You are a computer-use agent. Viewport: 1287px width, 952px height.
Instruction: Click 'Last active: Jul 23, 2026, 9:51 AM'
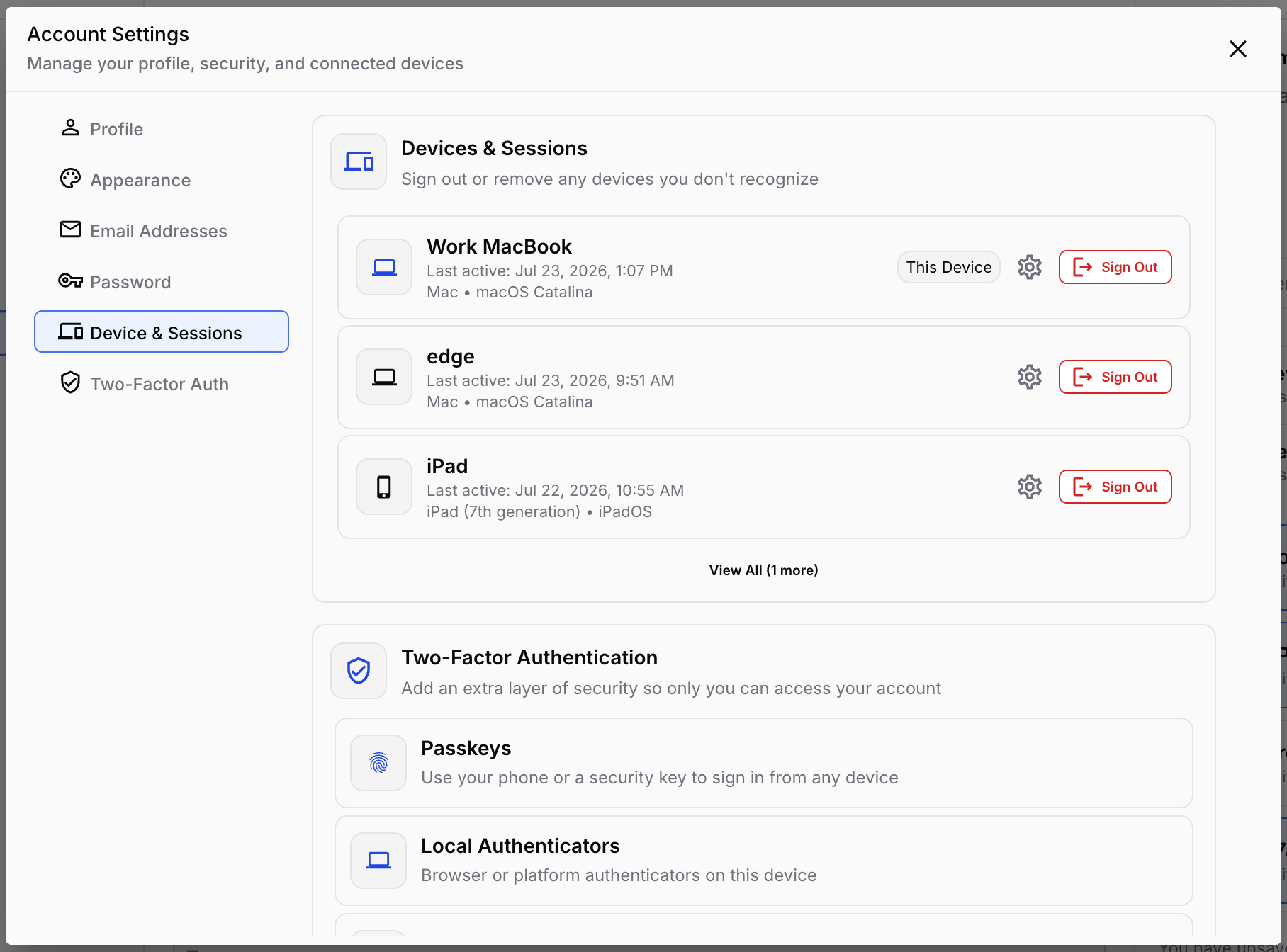pyautogui.click(x=551, y=380)
